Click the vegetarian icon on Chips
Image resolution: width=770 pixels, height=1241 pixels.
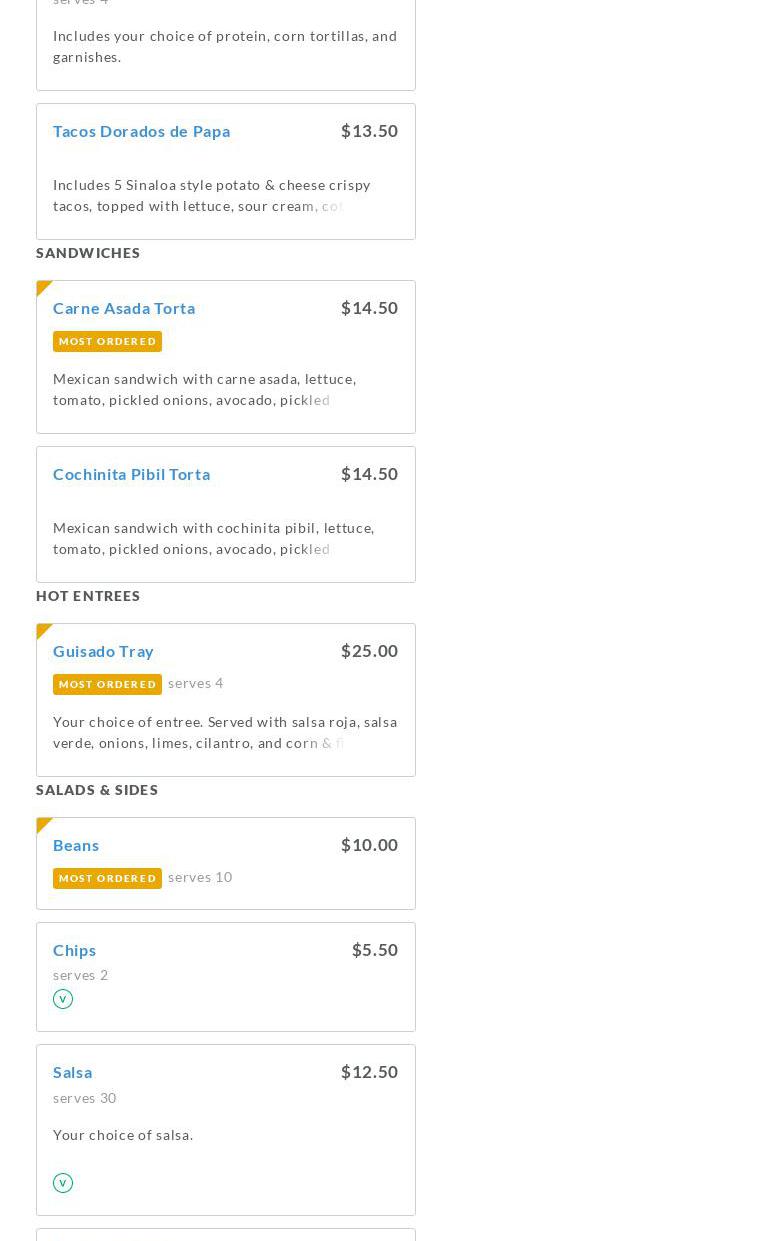[x=63, y=999]
